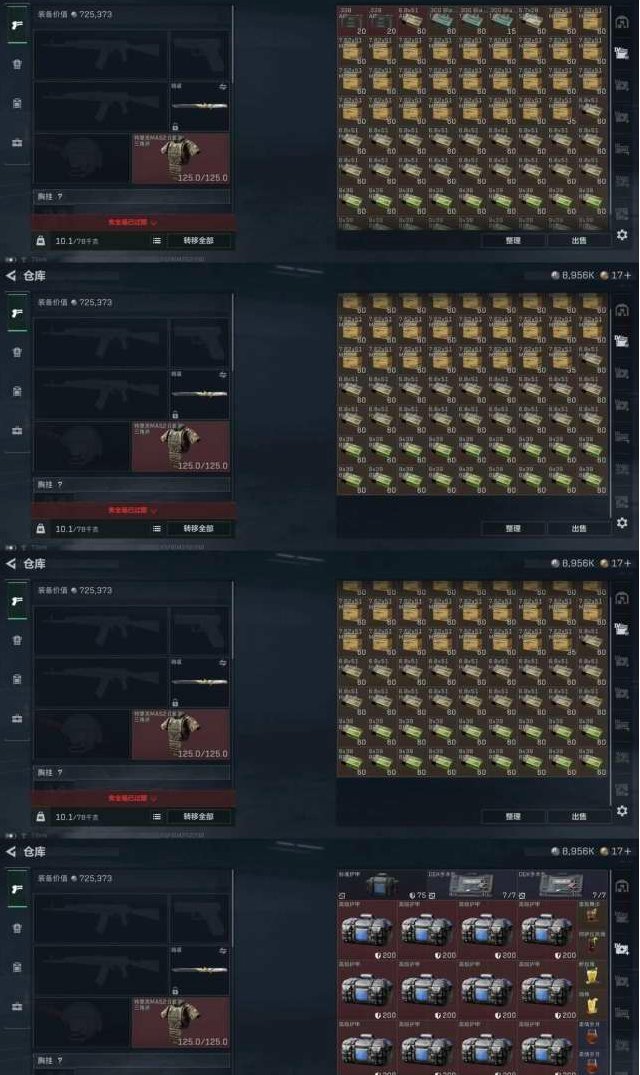Switch to the highlighted storage tab in the topmost sidebar
This screenshot has height=1075, width=640.
click(621, 53)
